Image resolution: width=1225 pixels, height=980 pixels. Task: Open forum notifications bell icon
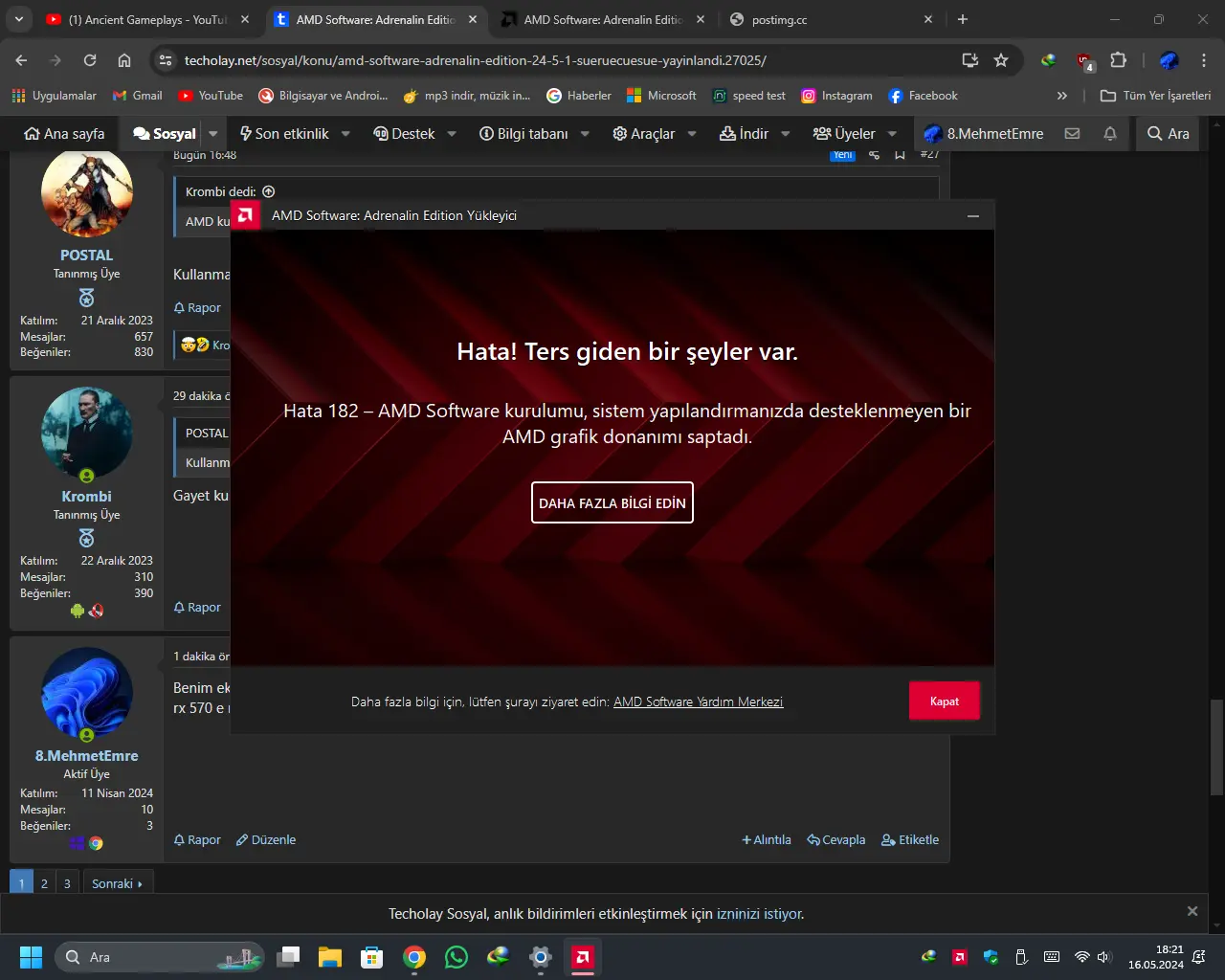[1110, 133]
